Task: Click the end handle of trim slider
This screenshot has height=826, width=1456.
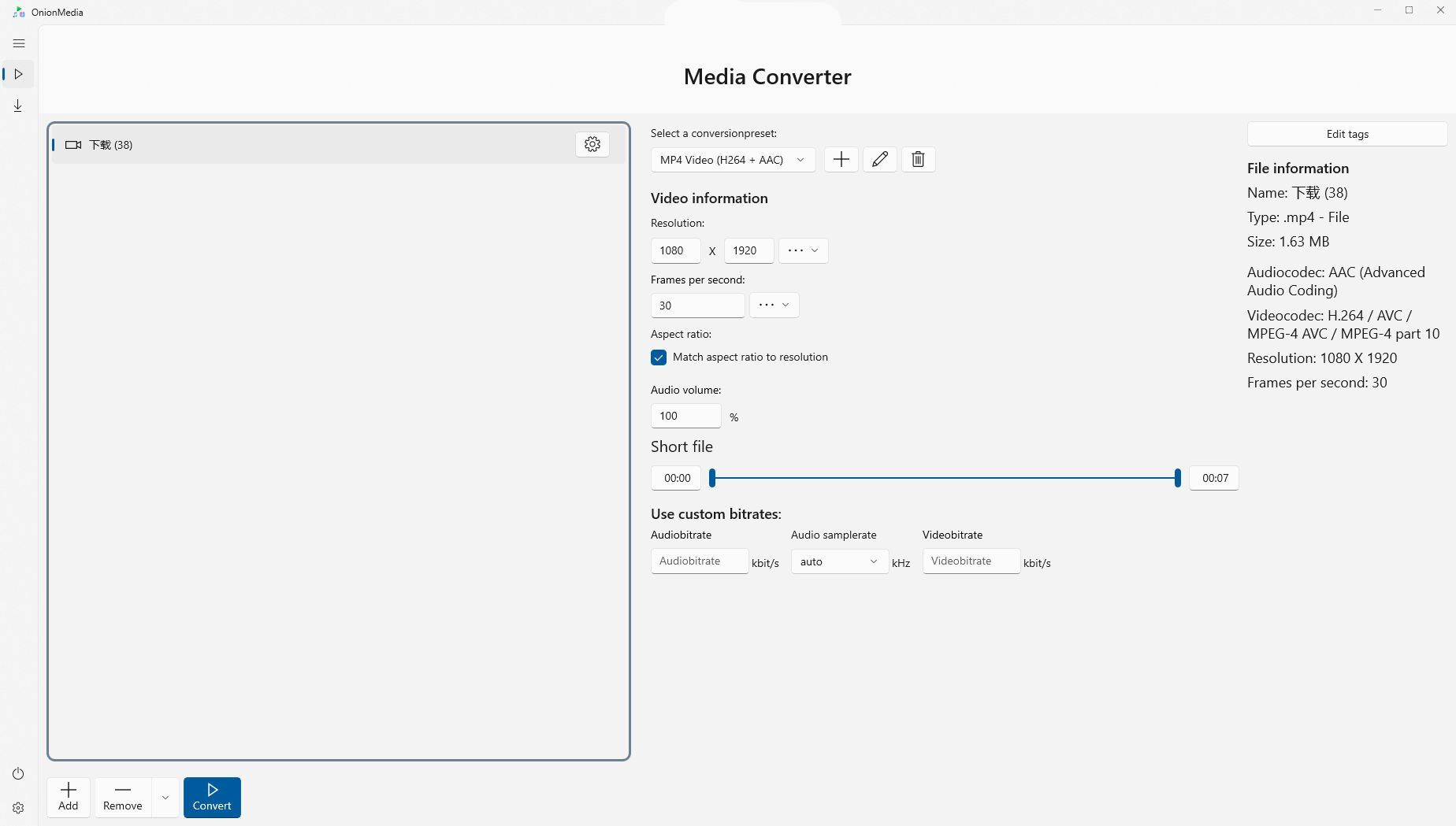Action: (x=1177, y=478)
